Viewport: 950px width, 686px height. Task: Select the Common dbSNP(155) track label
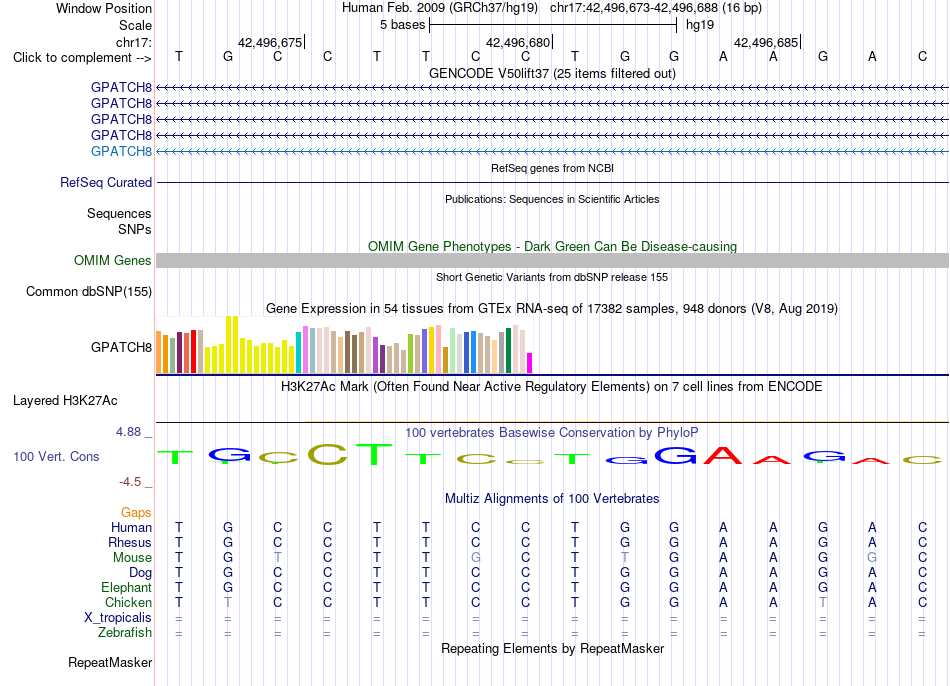pyautogui.click(x=88, y=291)
